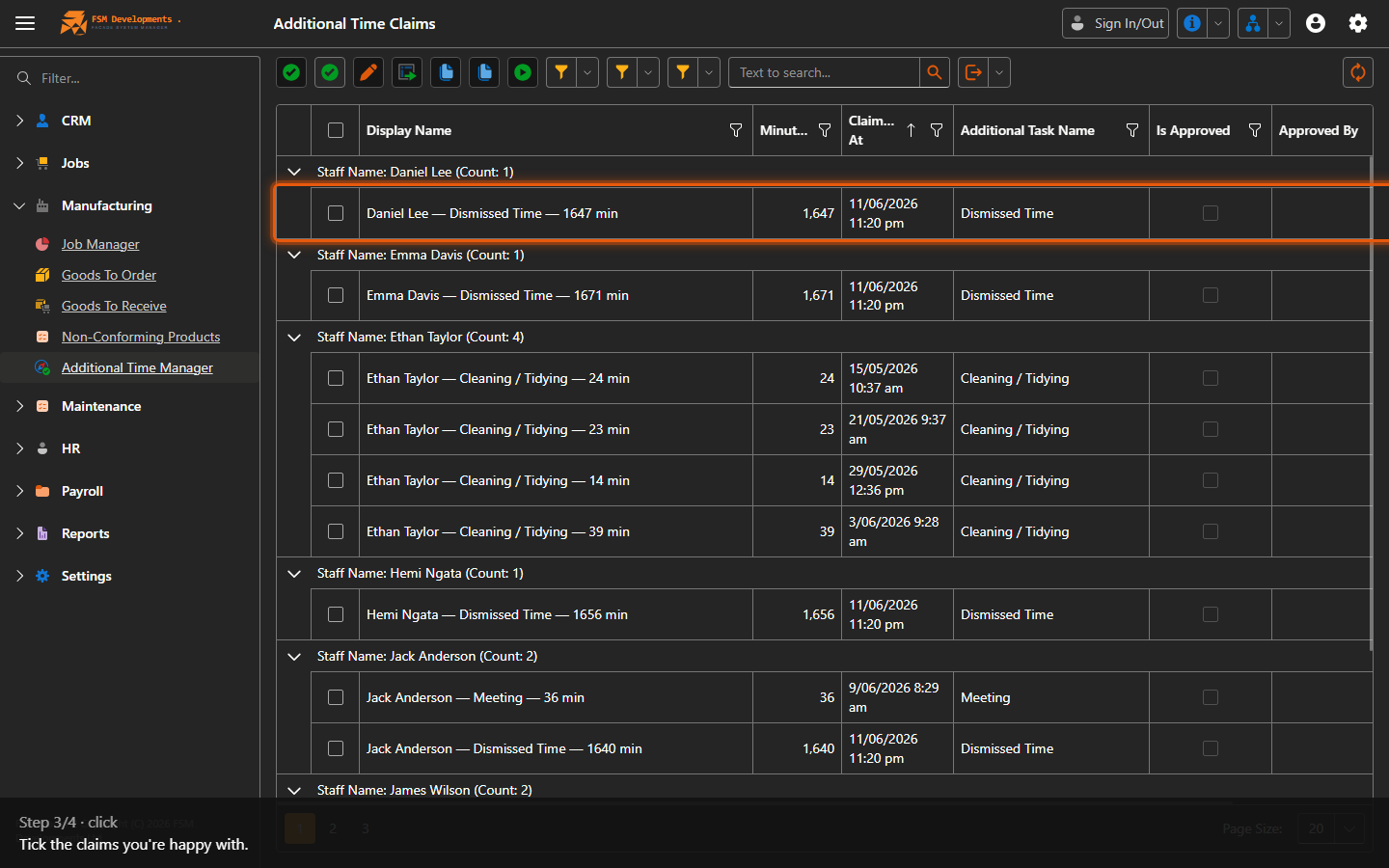Collapse the Emma Davis staff group

pyautogui.click(x=294, y=255)
